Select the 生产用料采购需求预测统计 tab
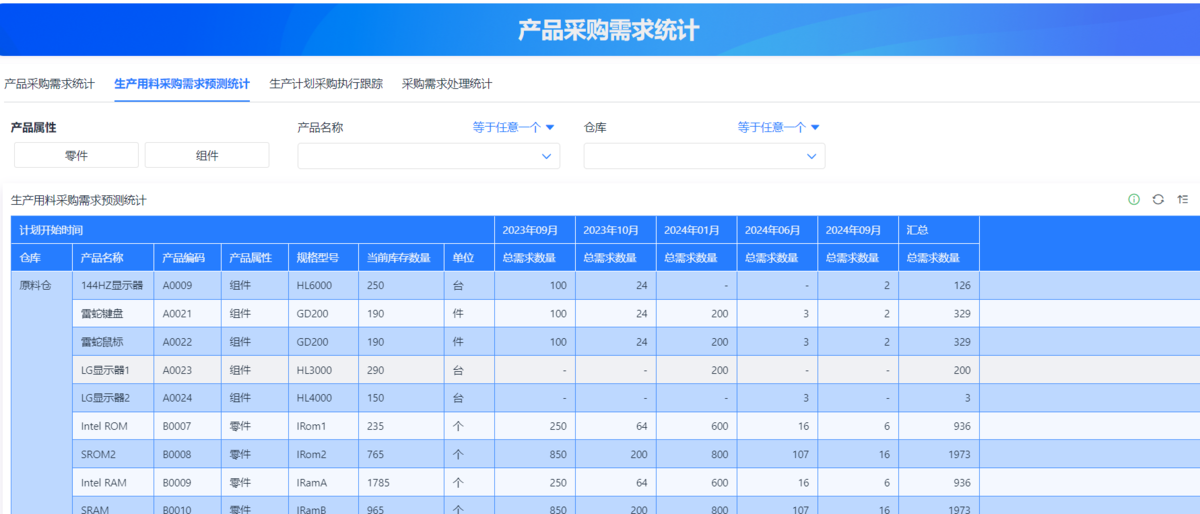The width and height of the screenshot is (1200, 514). [182, 84]
